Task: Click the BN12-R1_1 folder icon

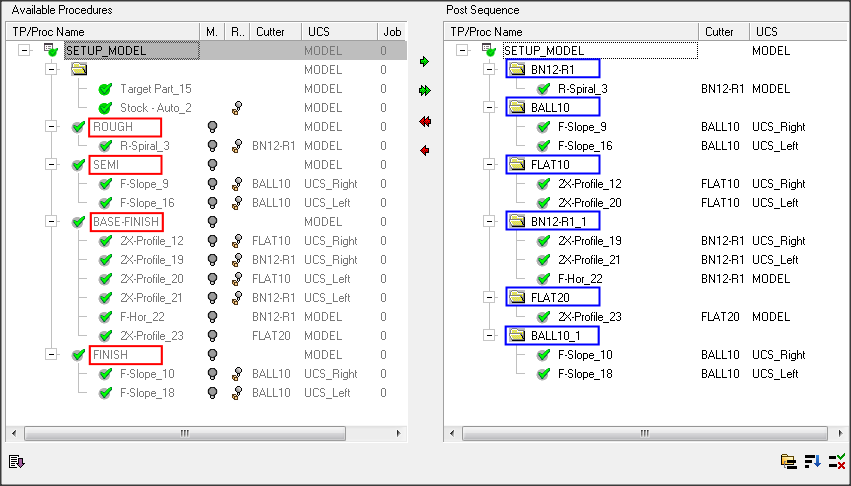Action: pos(517,221)
